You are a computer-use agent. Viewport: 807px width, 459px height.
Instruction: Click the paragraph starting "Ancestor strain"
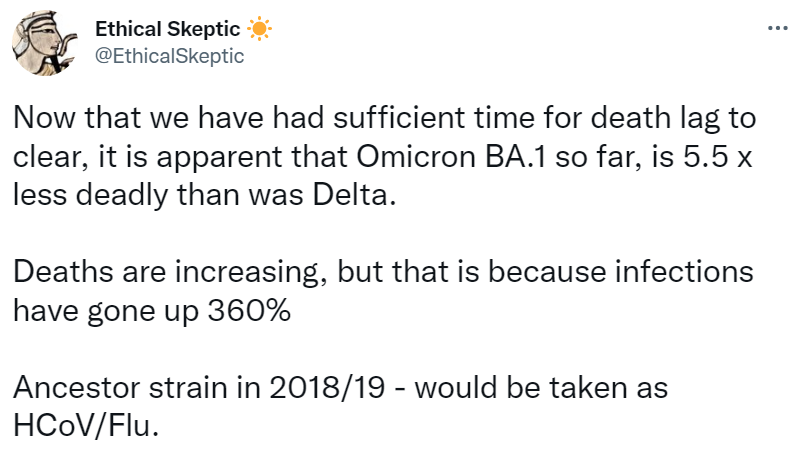340,405
